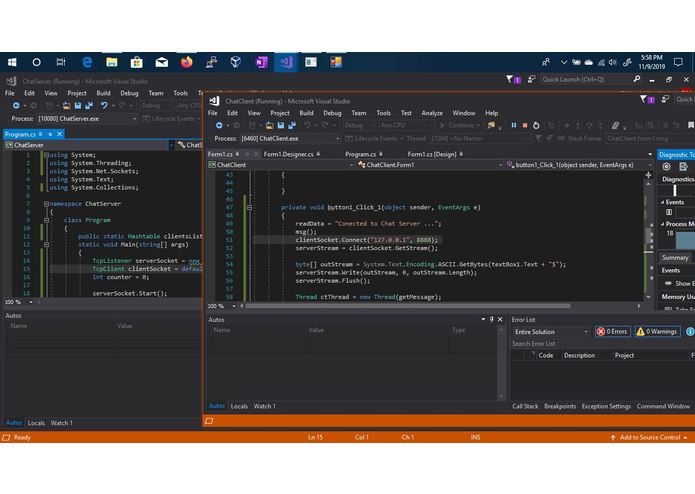Collapse button1_Click_1 method outline
Screen dimensions: 695x494
pyautogui.click(x=250, y=207)
